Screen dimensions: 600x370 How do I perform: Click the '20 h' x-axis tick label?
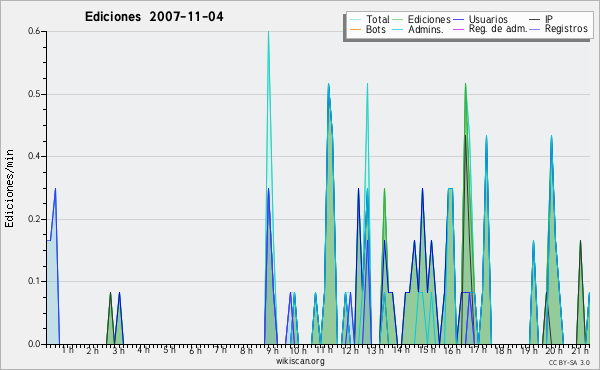tap(554, 350)
